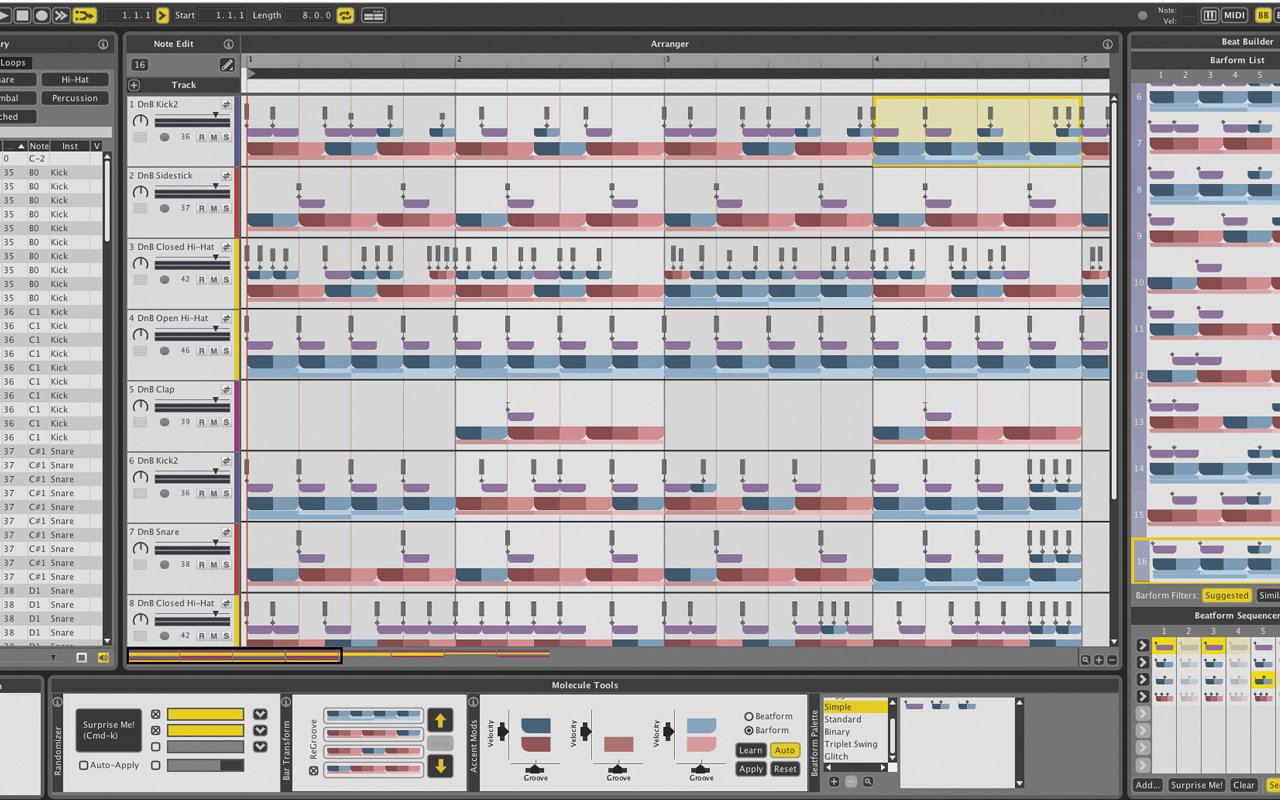The width and height of the screenshot is (1280, 800).
Task: Select the Beatform radio button
Action: point(749,717)
